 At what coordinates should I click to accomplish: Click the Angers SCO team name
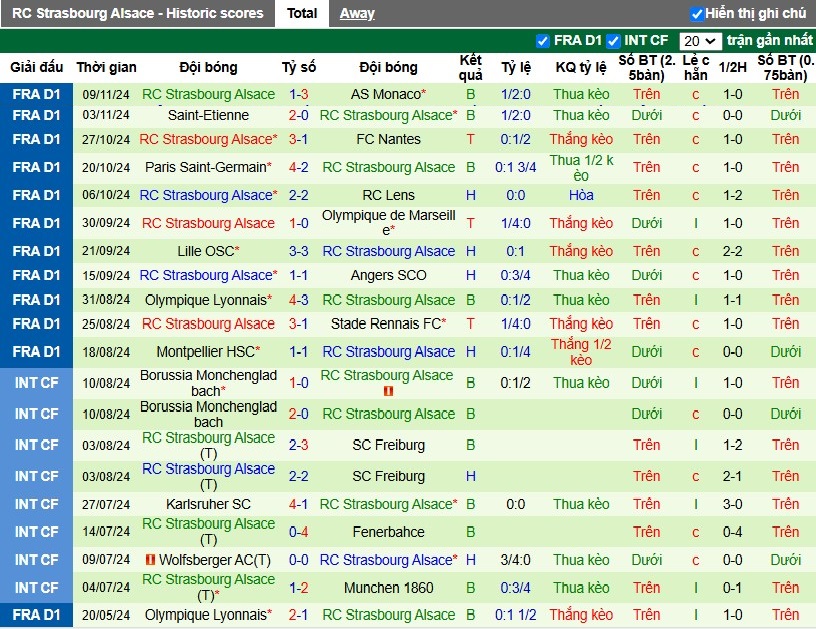(x=388, y=275)
